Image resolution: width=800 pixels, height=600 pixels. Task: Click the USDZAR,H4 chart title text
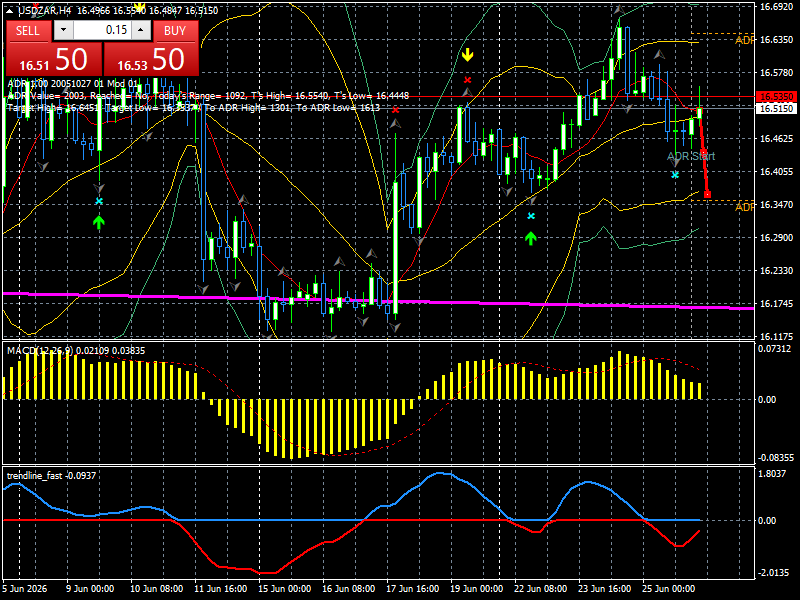coord(46,10)
